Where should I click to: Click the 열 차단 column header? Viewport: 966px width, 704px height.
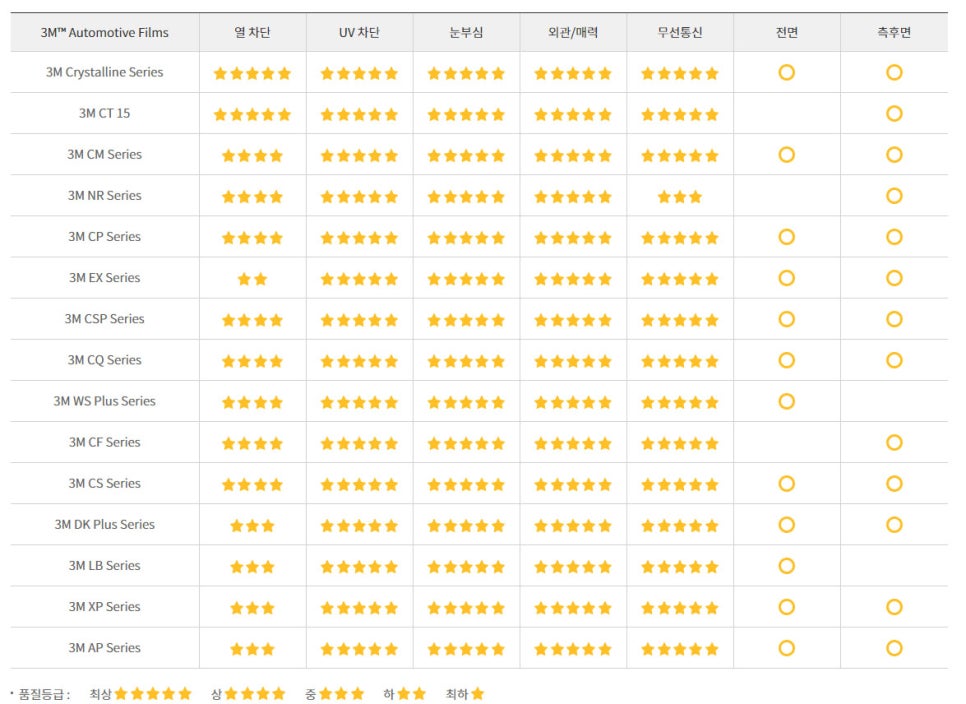(252, 32)
